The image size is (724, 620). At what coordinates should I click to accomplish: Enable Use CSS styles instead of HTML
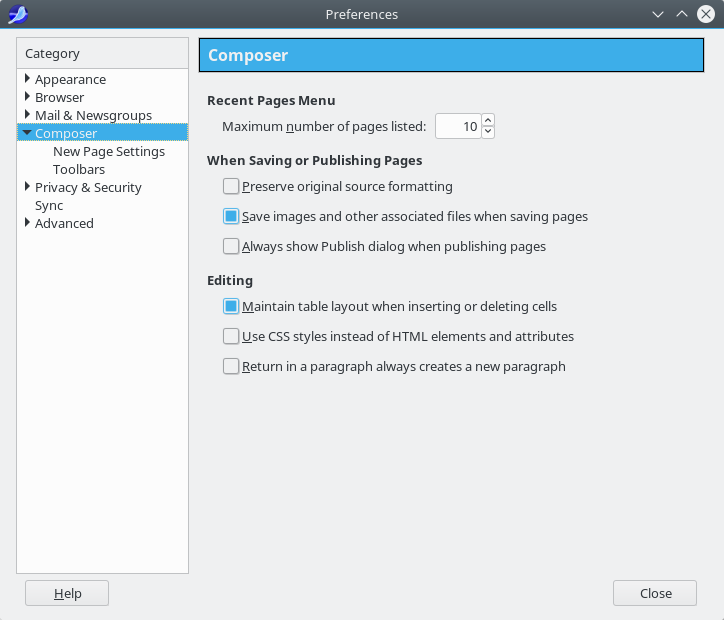tap(231, 336)
